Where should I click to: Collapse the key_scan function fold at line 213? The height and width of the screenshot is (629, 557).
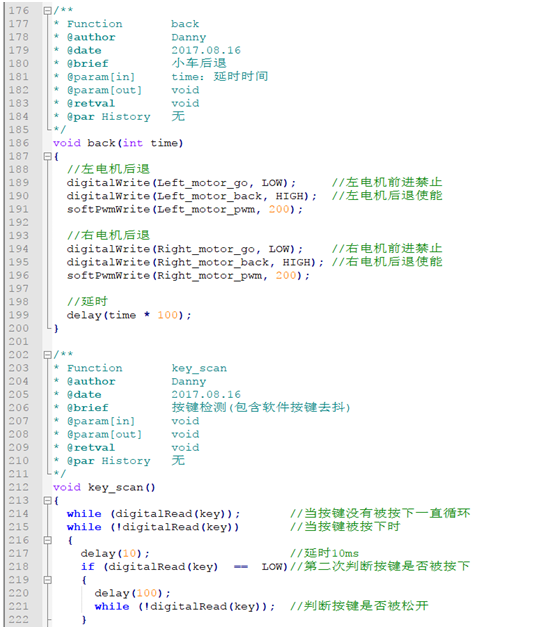[47, 500]
